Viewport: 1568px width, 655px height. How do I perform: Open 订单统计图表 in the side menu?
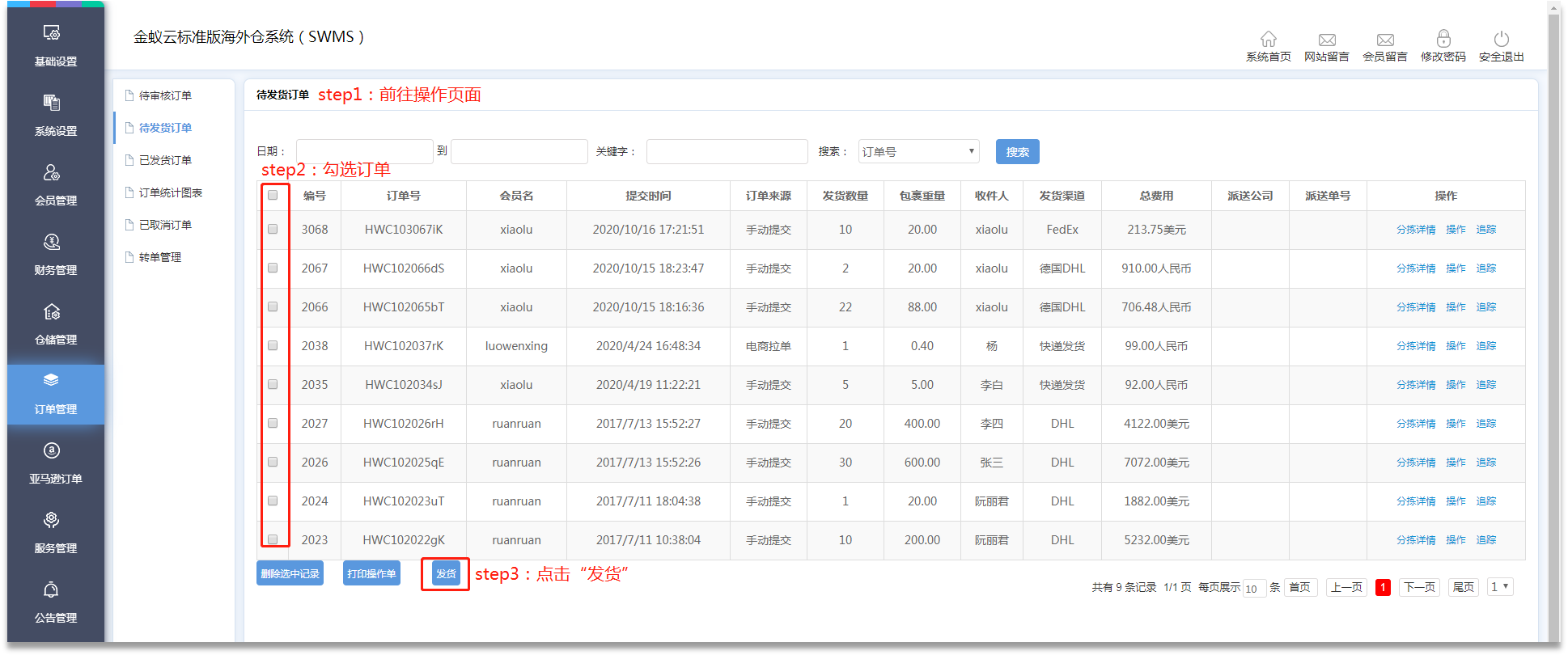click(x=170, y=192)
